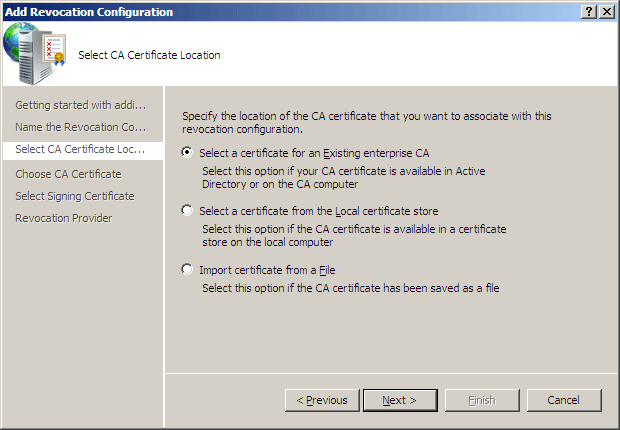620x430 pixels.
Task: Select the Existing enterprise CA radio button
Action: pyautogui.click(x=187, y=153)
